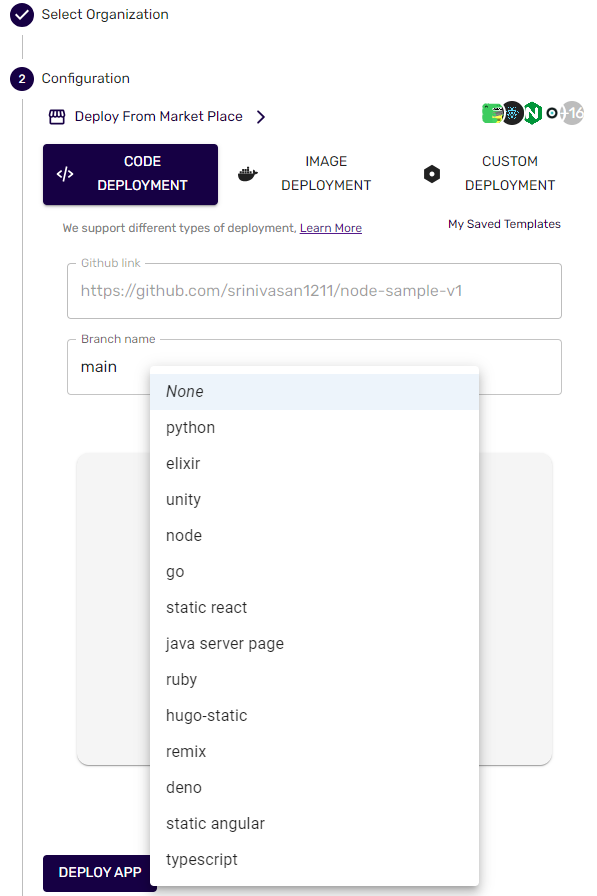Open the Learn More link
Screen dimensions: 597x896
click(330, 228)
